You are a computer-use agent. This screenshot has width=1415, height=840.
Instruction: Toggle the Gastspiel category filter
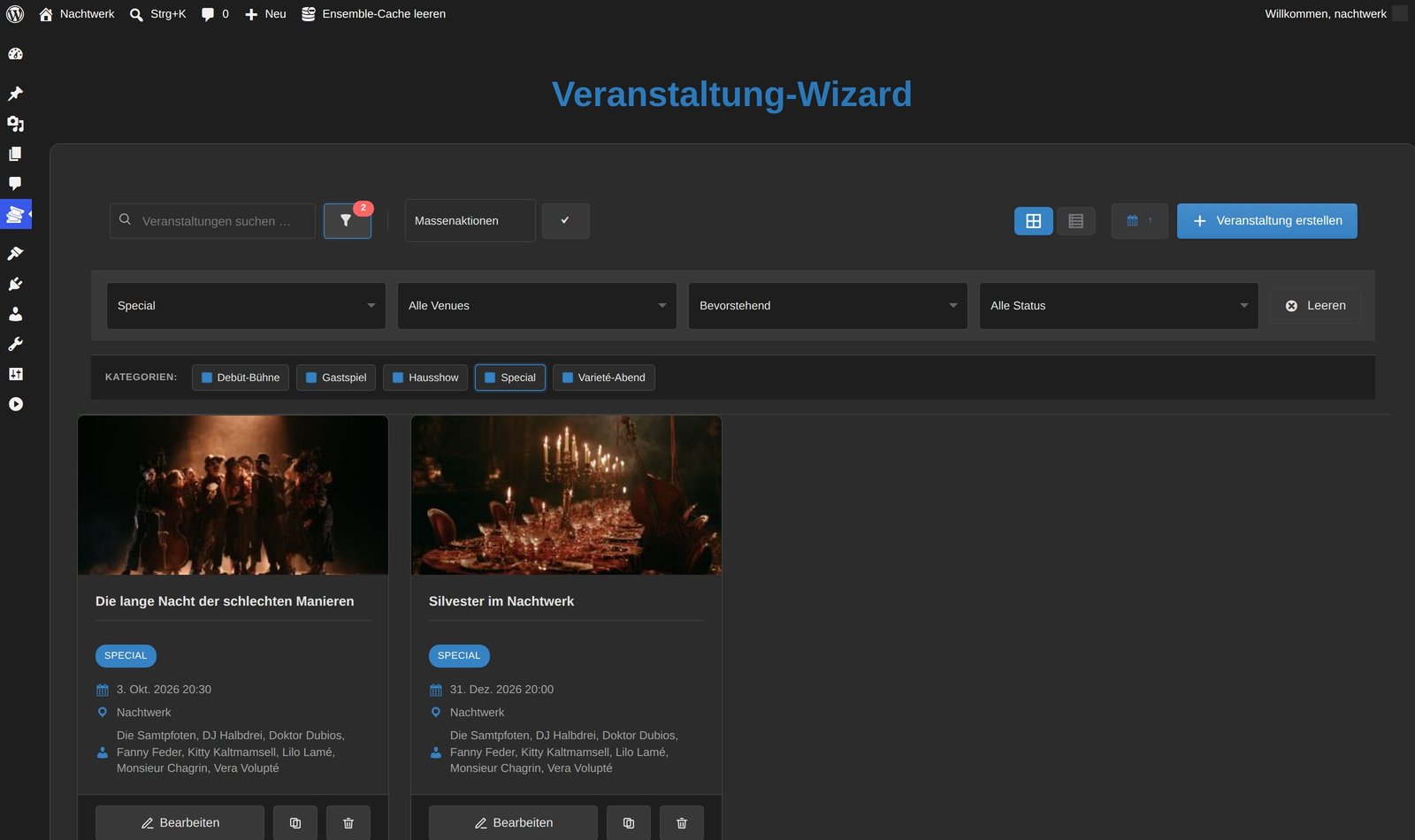click(336, 378)
